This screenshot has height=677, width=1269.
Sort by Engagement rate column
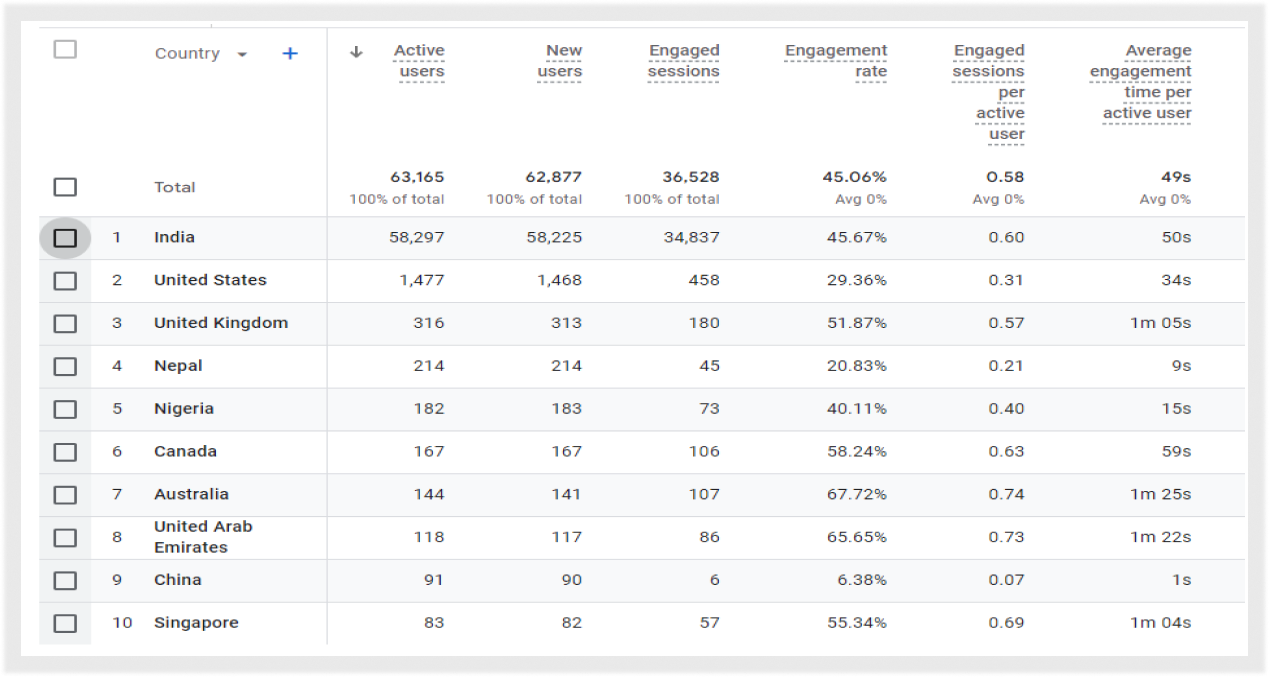tap(836, 61)
